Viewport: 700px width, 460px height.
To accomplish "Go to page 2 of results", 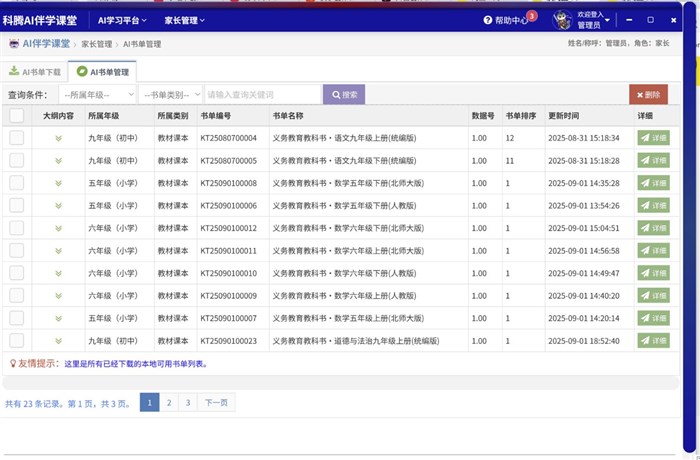I will pyautogui.click(x=169, y=403).
